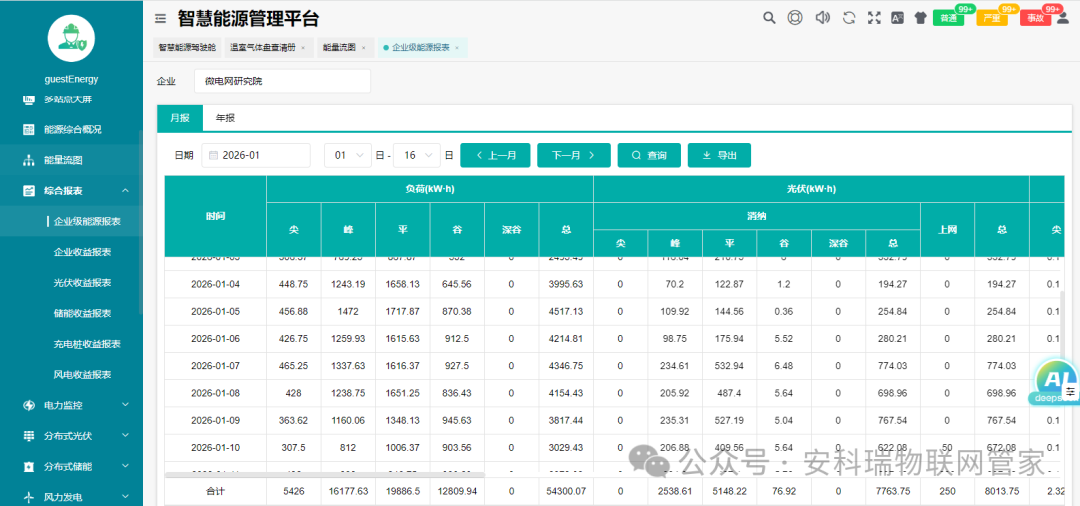This screenshot has height=506, width=1080.
Task: Open 光伏收益报表 in sidebar
Action: [83, 283]
